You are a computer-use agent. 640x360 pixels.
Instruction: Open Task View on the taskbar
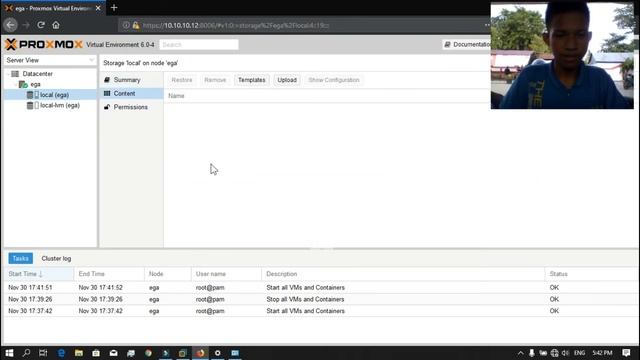[x=43, y=353]
